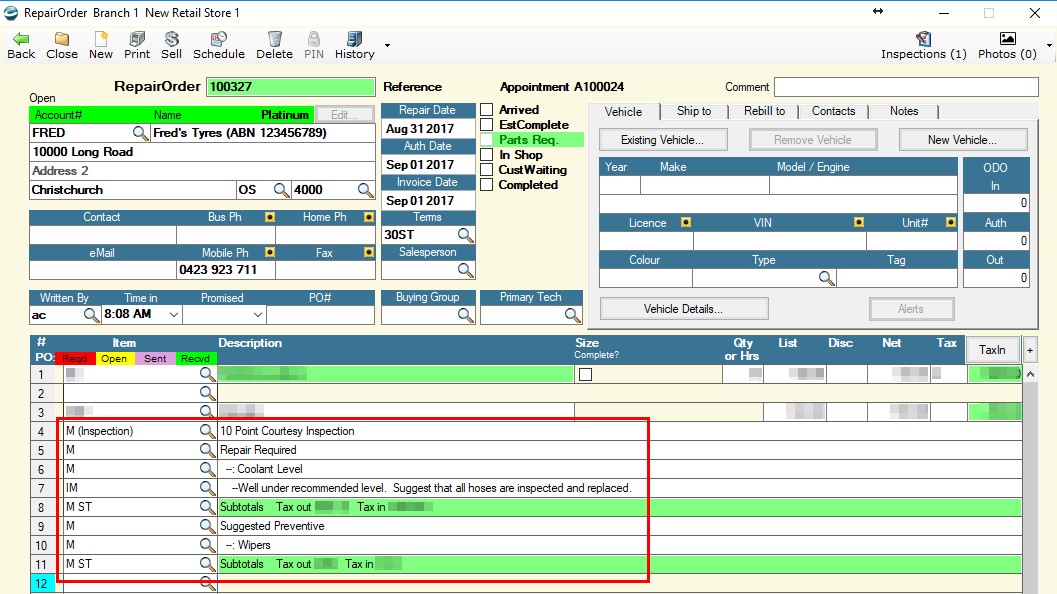Click the Remove Vehicle button
Image resolution: width=1057 pixels, height=594 pixels.
(x=813, y=140)
